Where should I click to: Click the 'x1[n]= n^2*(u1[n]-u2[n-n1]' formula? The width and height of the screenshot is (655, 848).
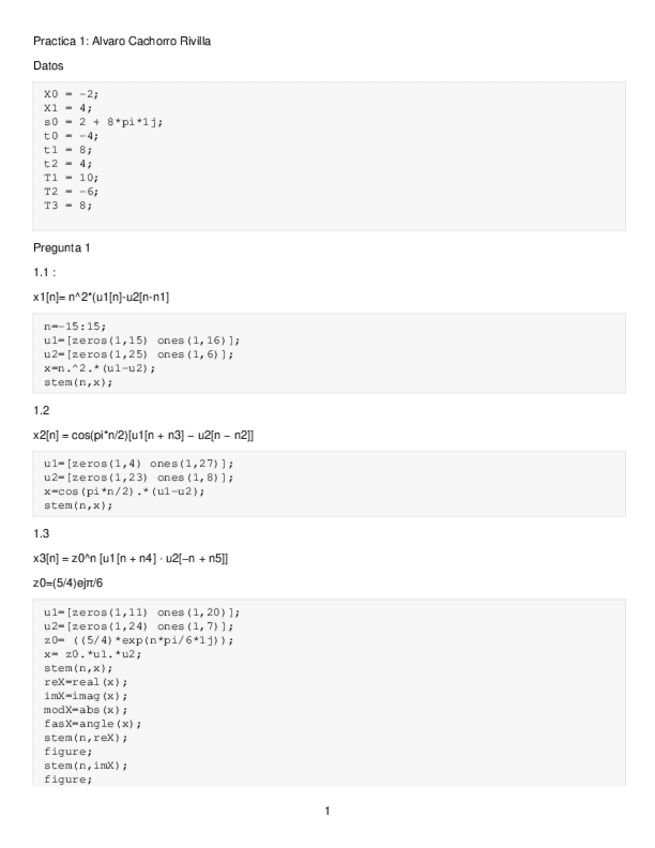point(99,297)
